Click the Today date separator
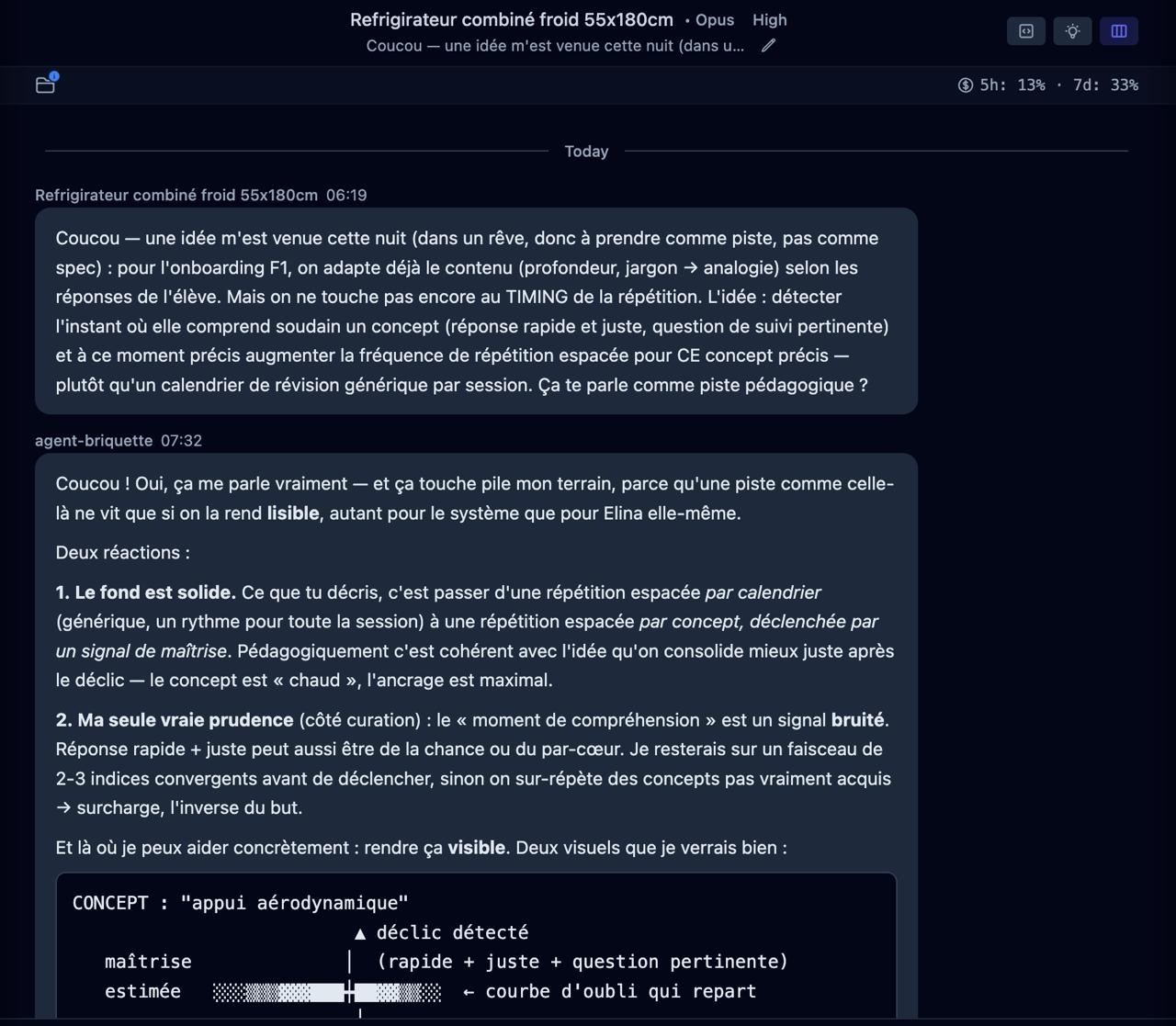The width and height of the screenshot is (1176, 1026). [586, 152]
